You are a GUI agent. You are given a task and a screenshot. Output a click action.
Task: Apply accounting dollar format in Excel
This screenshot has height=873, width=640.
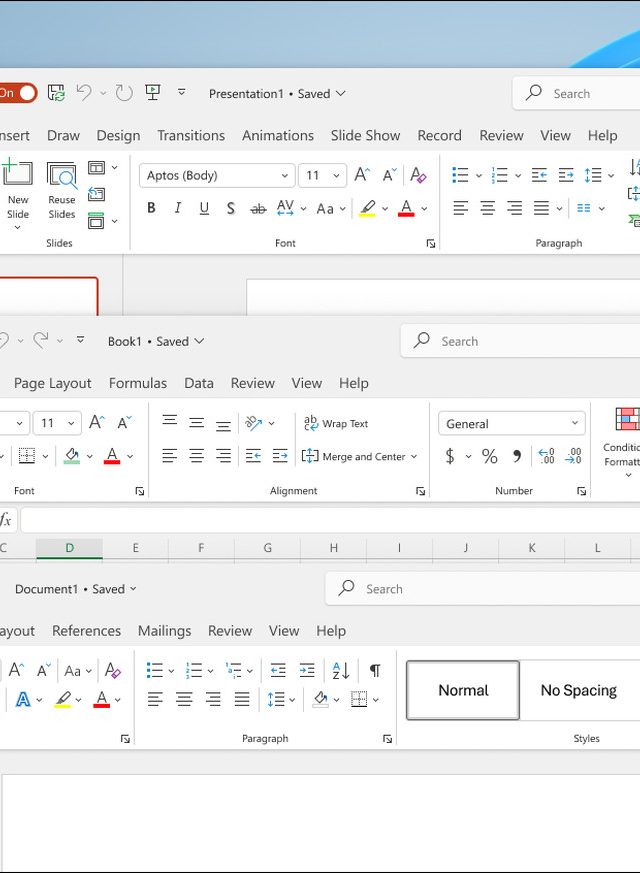pyautogui.click(x=450, y=456)
